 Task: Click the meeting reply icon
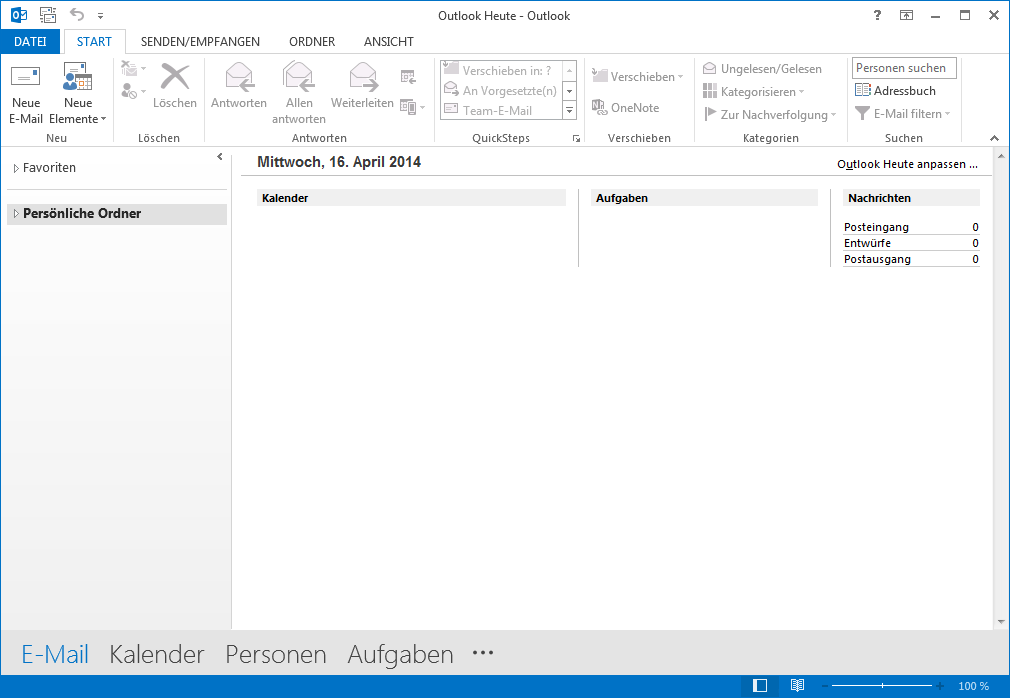(408, 77)
